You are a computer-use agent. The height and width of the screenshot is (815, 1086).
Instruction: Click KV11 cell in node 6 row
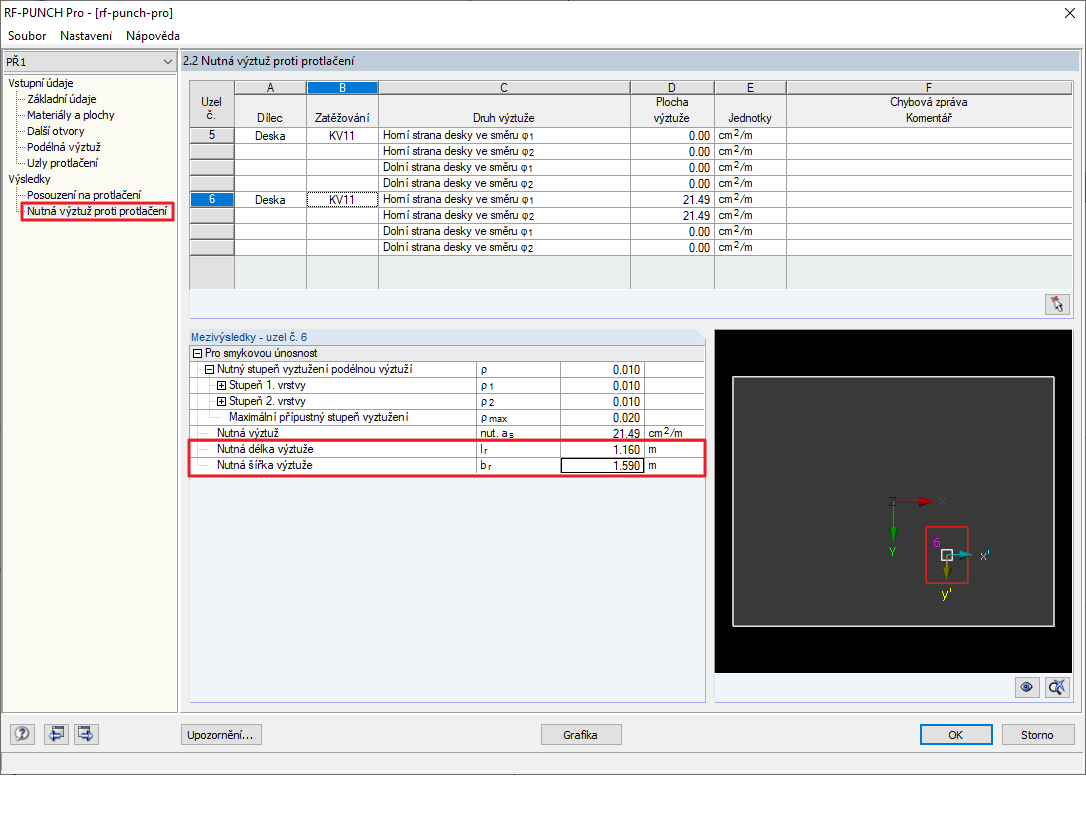[x=342, y=199]
